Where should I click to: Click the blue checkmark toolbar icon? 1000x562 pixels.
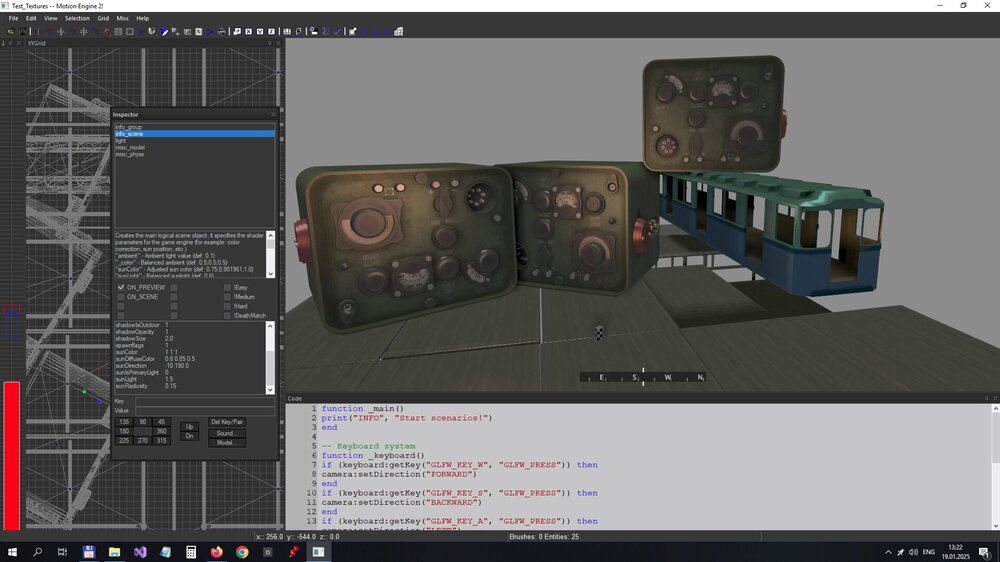[x=337, y=31]
